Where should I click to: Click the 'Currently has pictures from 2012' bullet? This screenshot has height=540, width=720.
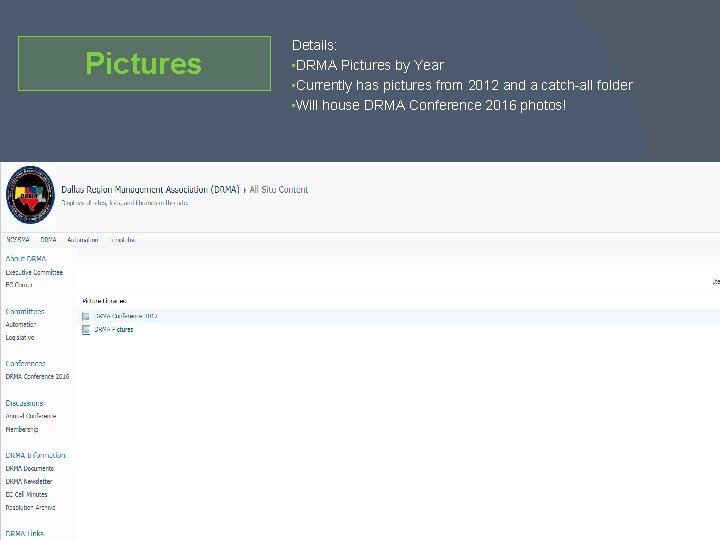[x=462, y=85]
